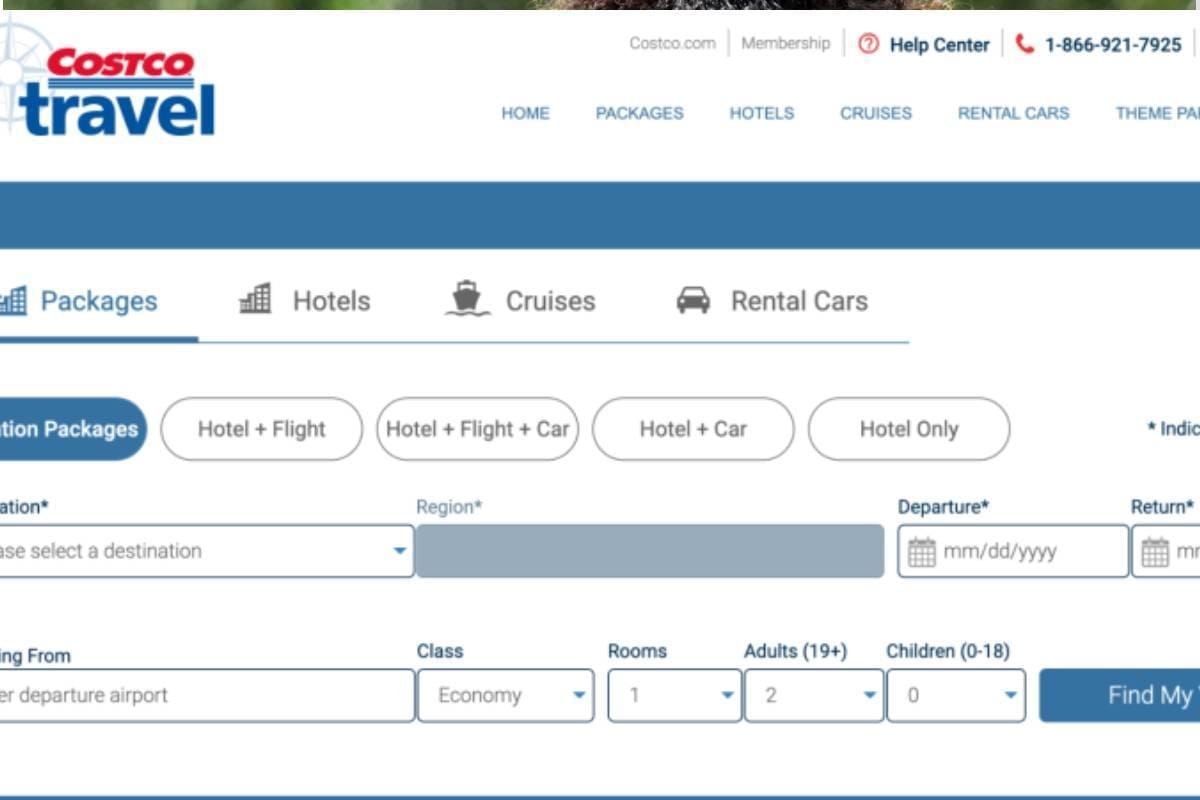Go to the Costco.com link
This screenshot has width=1200, height=800.
672,44
